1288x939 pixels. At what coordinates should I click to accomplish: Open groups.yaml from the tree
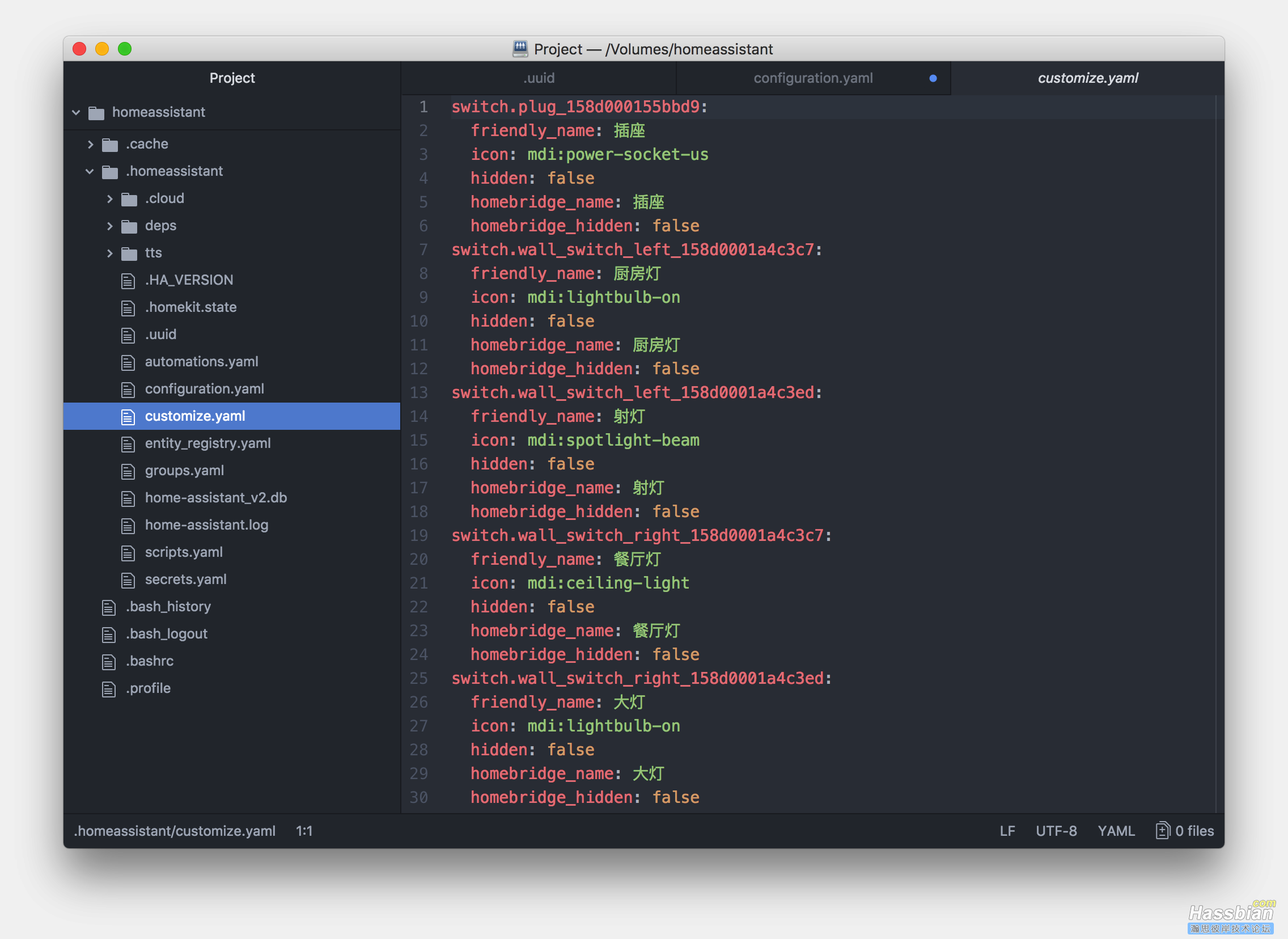click(x=184, y=471)
